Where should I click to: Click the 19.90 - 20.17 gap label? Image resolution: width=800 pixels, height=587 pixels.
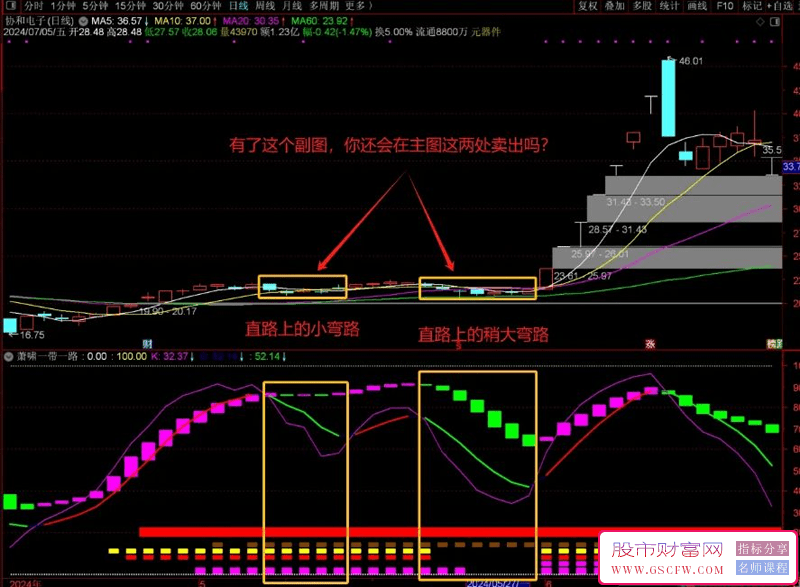click(x=168, y=311)
